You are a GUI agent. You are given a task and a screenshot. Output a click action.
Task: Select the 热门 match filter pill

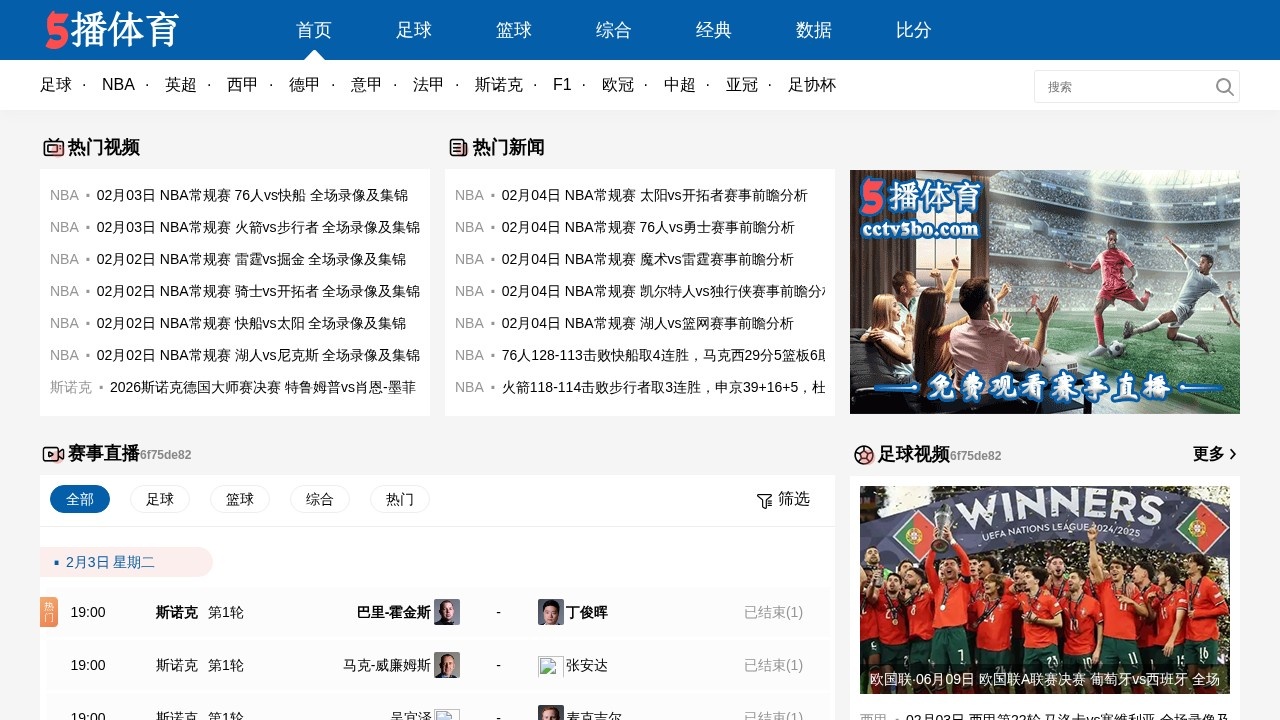[x=400, y=499]
